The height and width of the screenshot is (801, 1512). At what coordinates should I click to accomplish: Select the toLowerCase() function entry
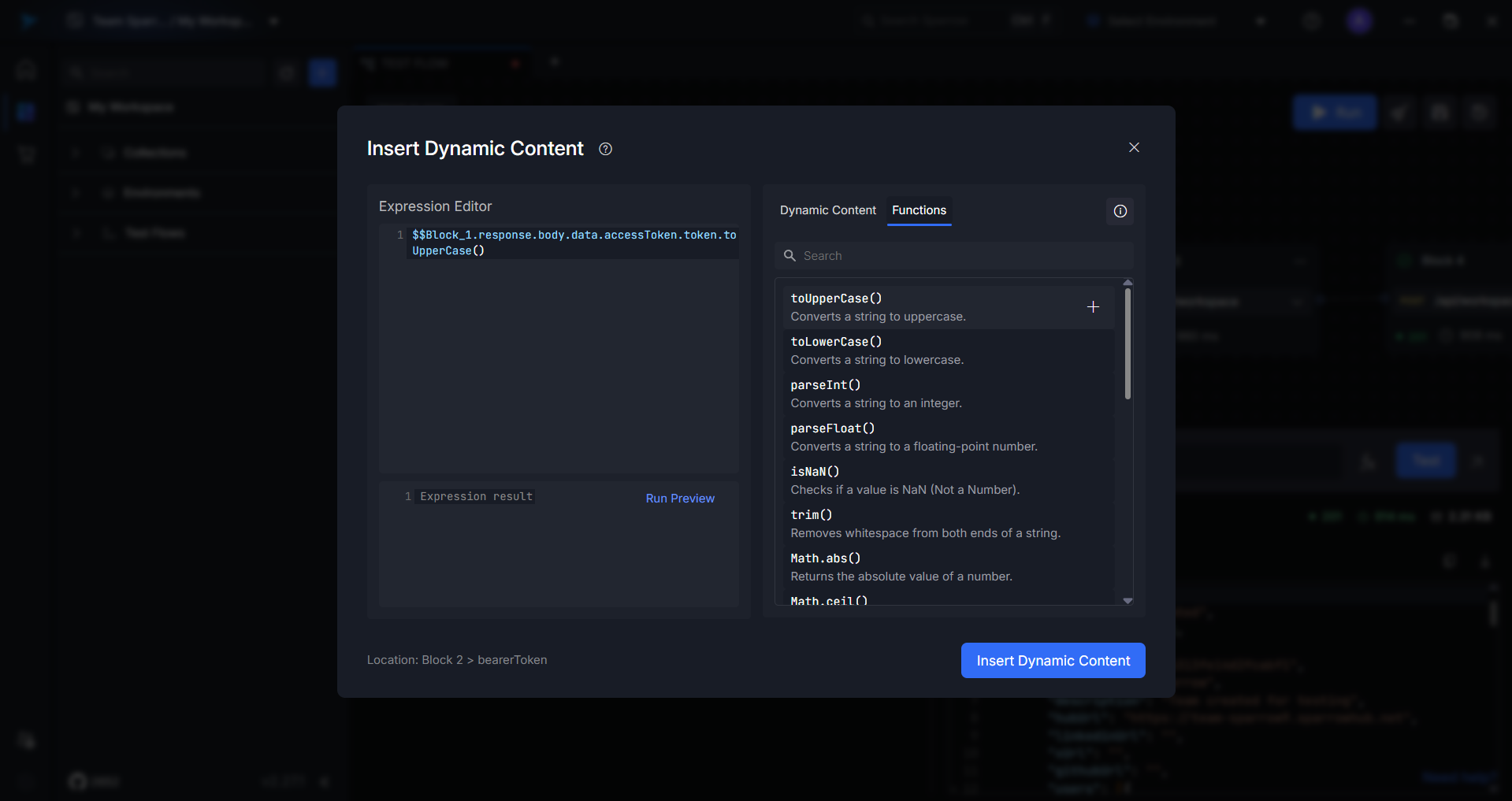948,350
